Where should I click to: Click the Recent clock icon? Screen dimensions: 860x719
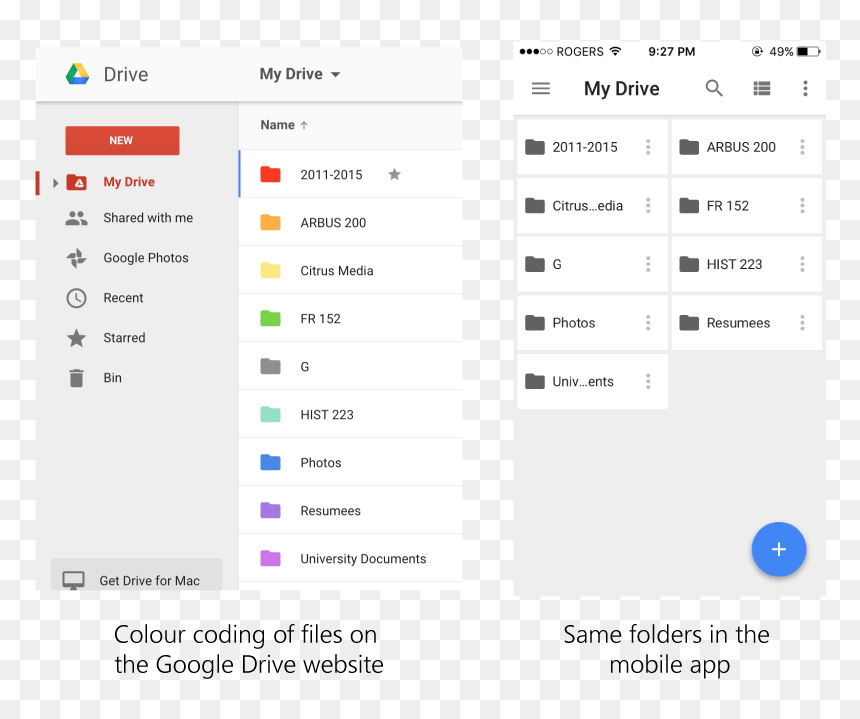(76, 298)
